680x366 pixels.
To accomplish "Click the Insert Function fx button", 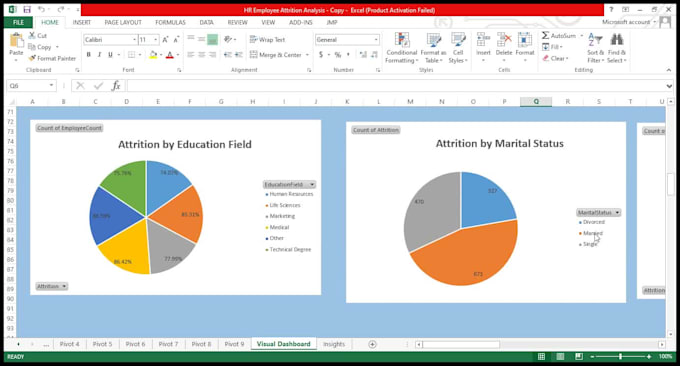I will point(116,85).
